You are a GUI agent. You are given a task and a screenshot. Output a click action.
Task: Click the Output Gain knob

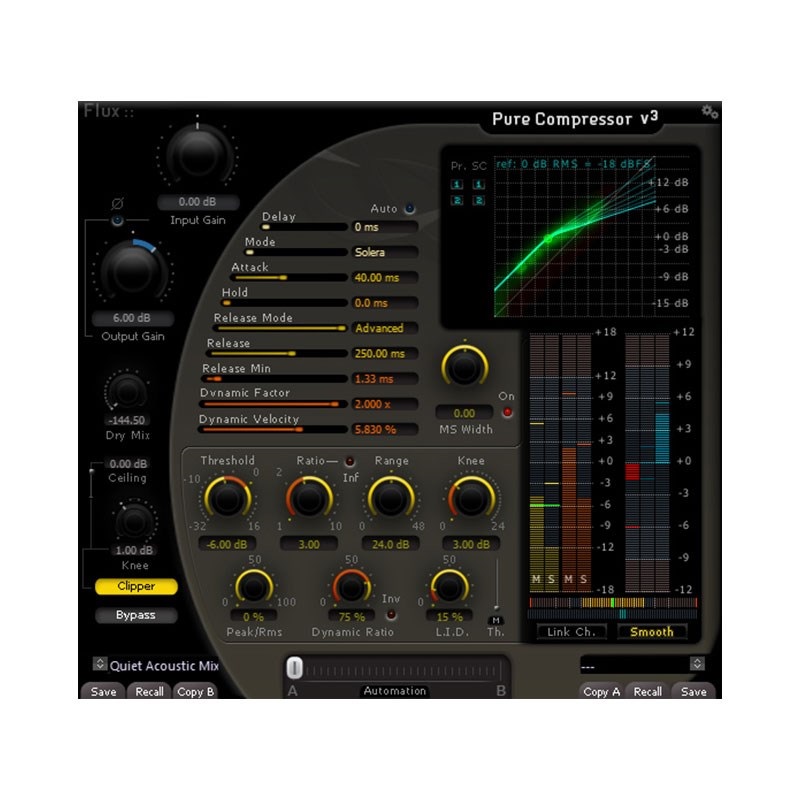tap(133, 271)
